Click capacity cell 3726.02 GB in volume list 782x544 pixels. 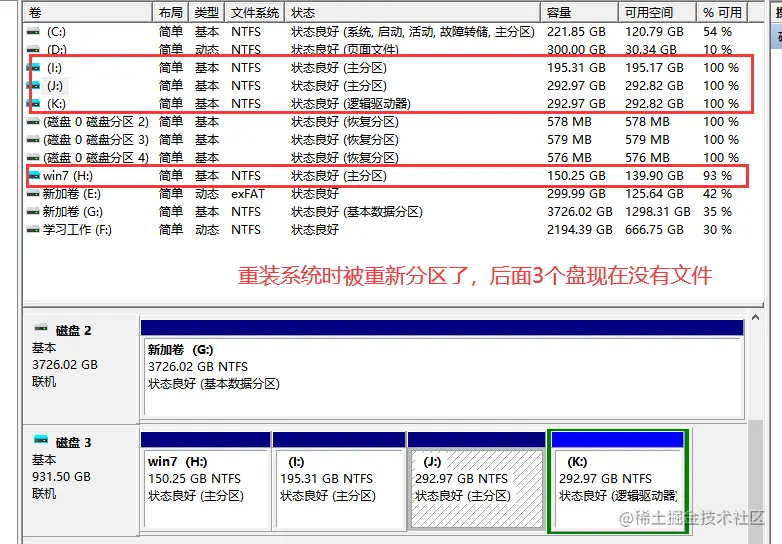(x=580, y=212)
